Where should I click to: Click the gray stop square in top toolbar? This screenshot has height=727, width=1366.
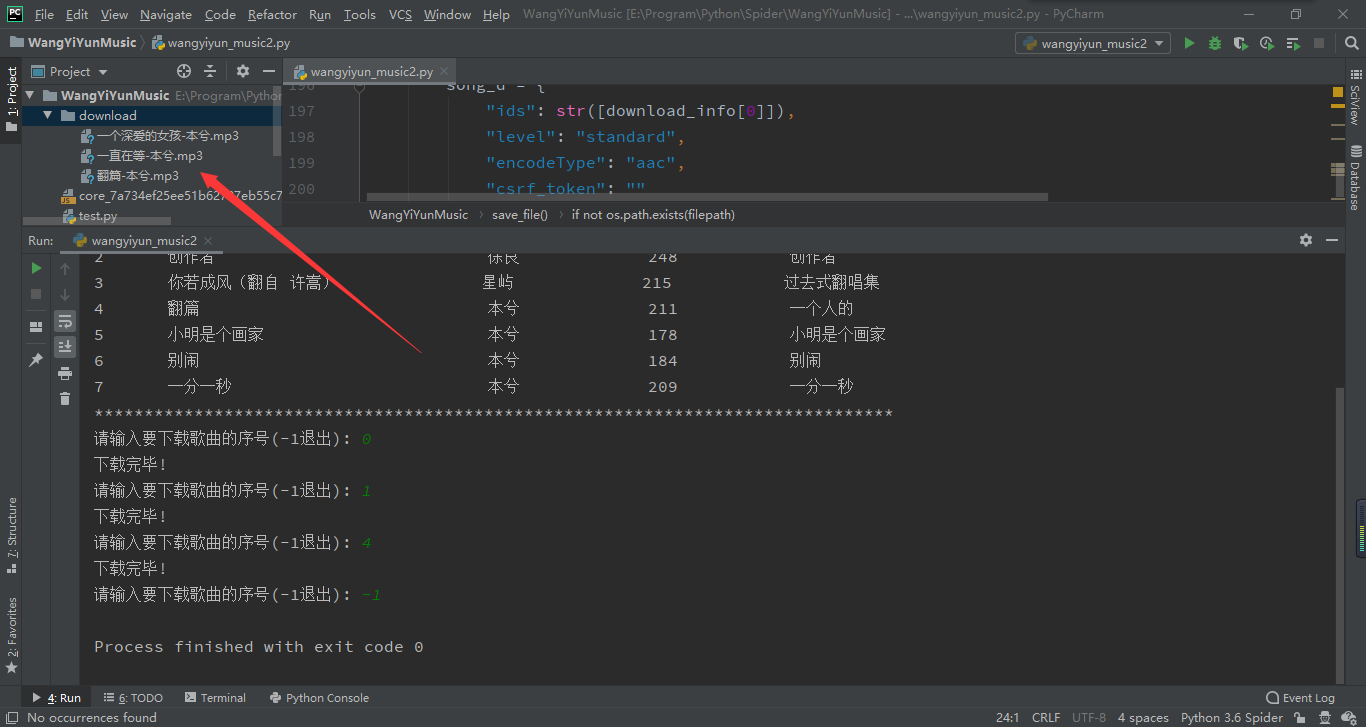pos(1319,43)
